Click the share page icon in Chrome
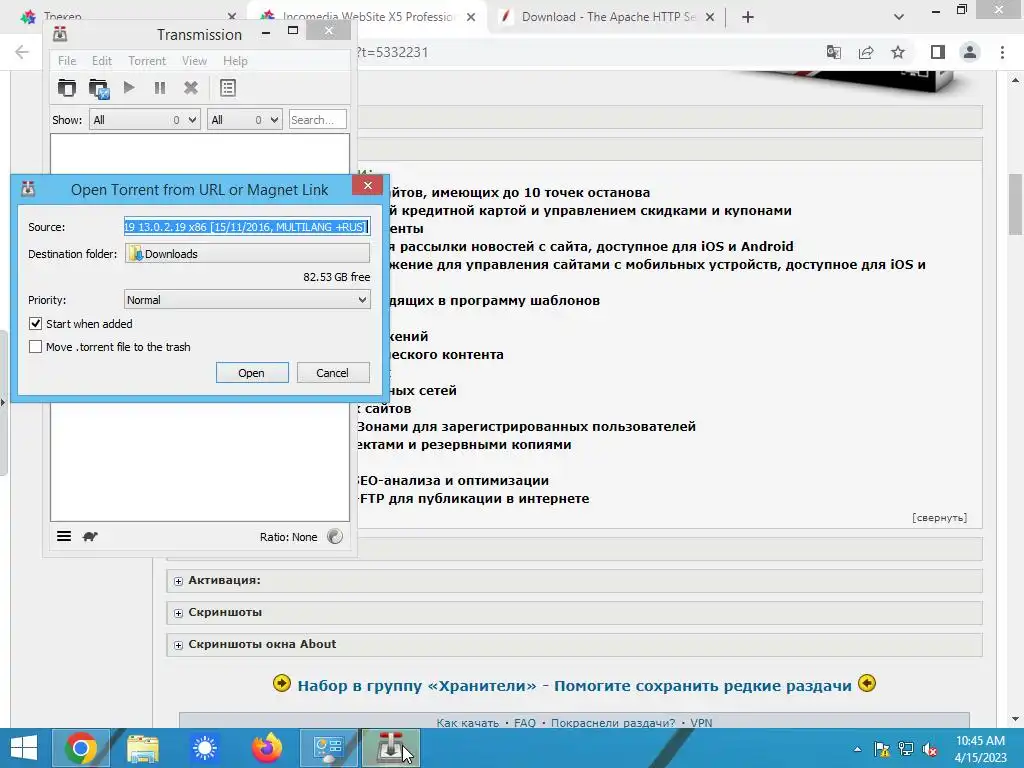The image size is (1024, 768). 866,52
